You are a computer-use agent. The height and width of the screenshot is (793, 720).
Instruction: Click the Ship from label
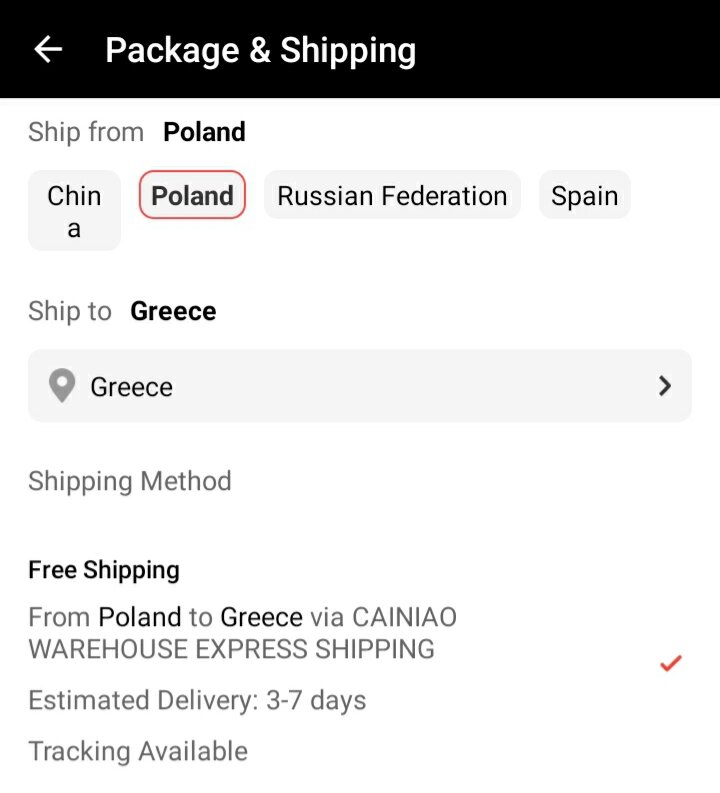tap(86, 132)
